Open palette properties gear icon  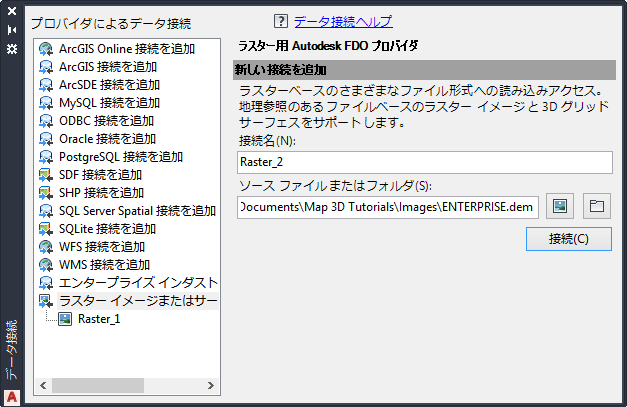point(12,49)
